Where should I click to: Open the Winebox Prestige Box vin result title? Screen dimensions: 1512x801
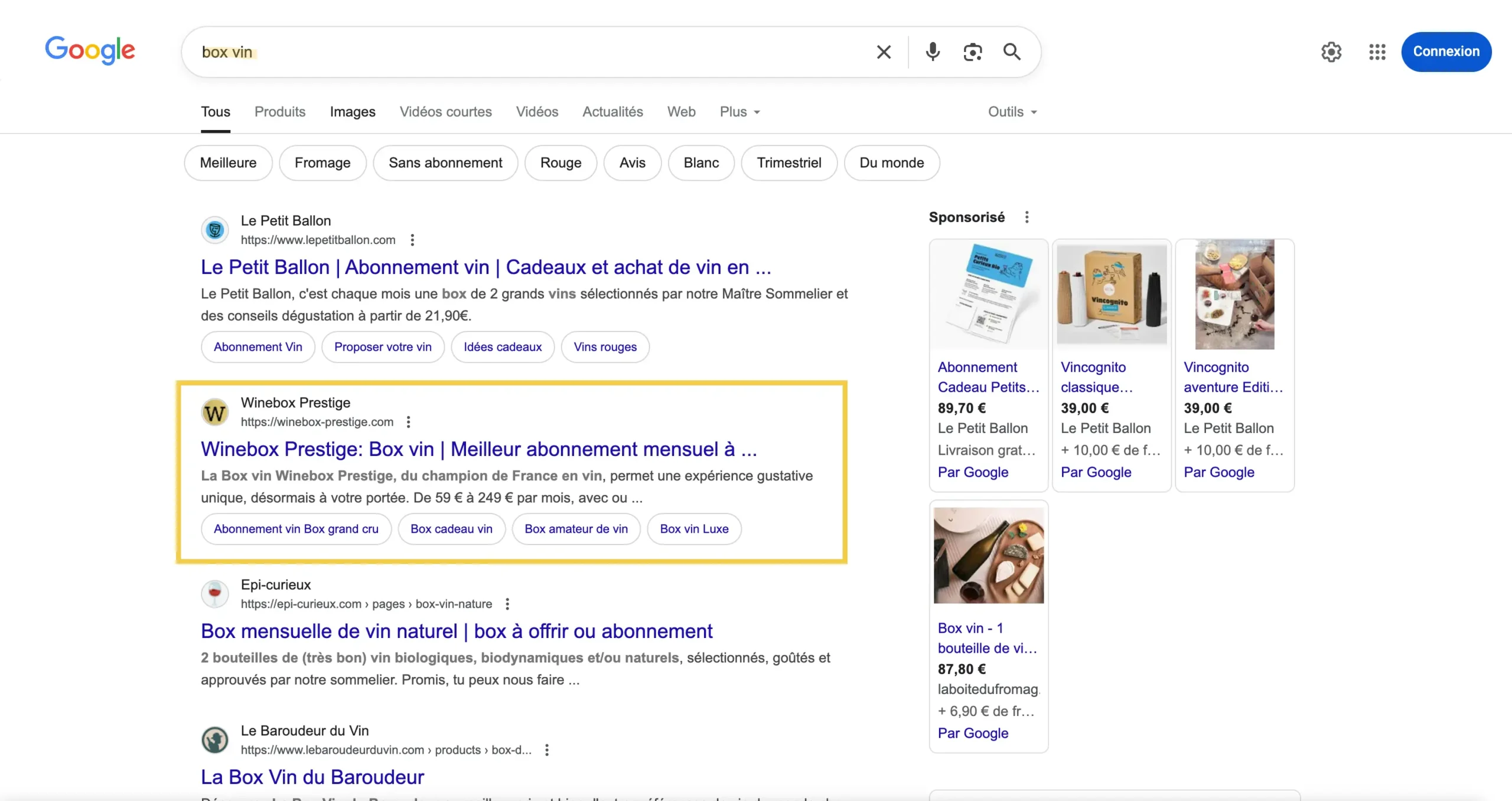coord(478,449)
